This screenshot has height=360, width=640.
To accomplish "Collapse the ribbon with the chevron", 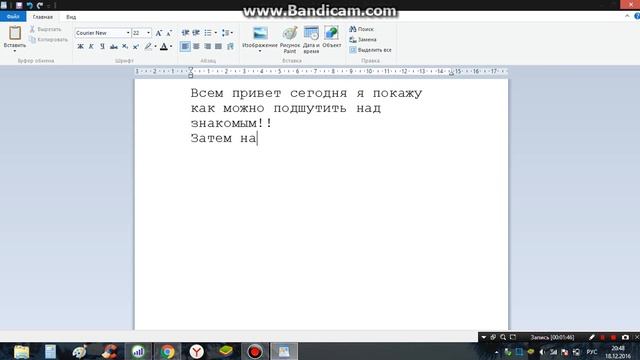I will point(627,16).
